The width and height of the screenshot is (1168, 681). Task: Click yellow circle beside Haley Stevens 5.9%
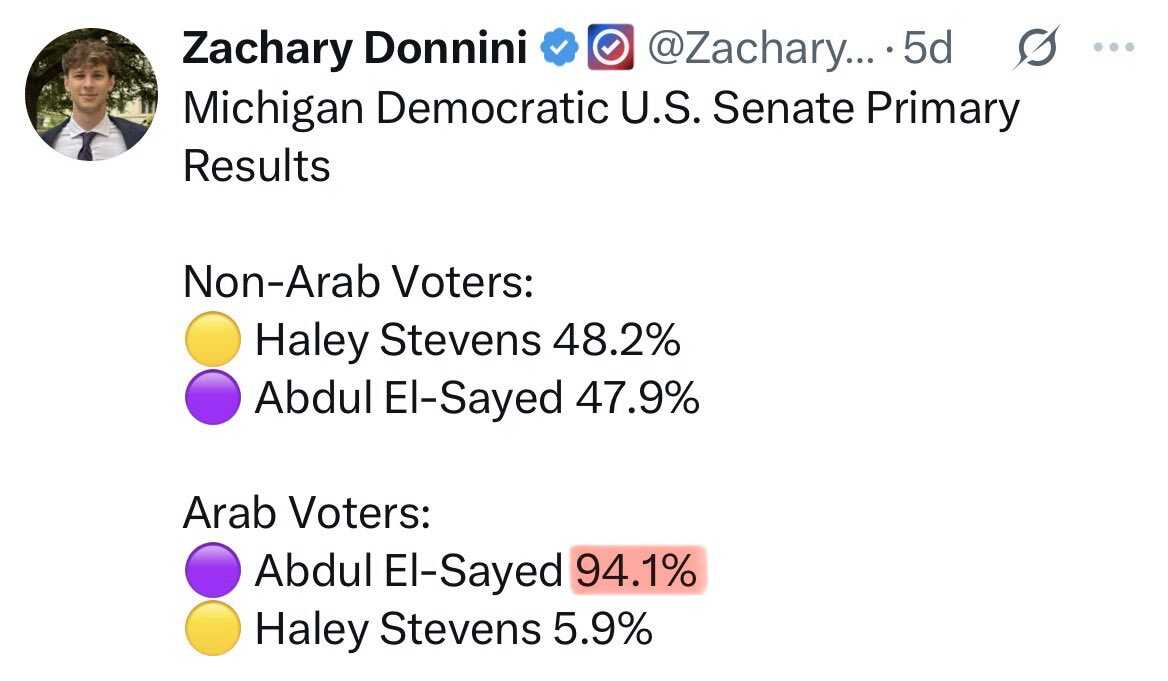(212, 628)
